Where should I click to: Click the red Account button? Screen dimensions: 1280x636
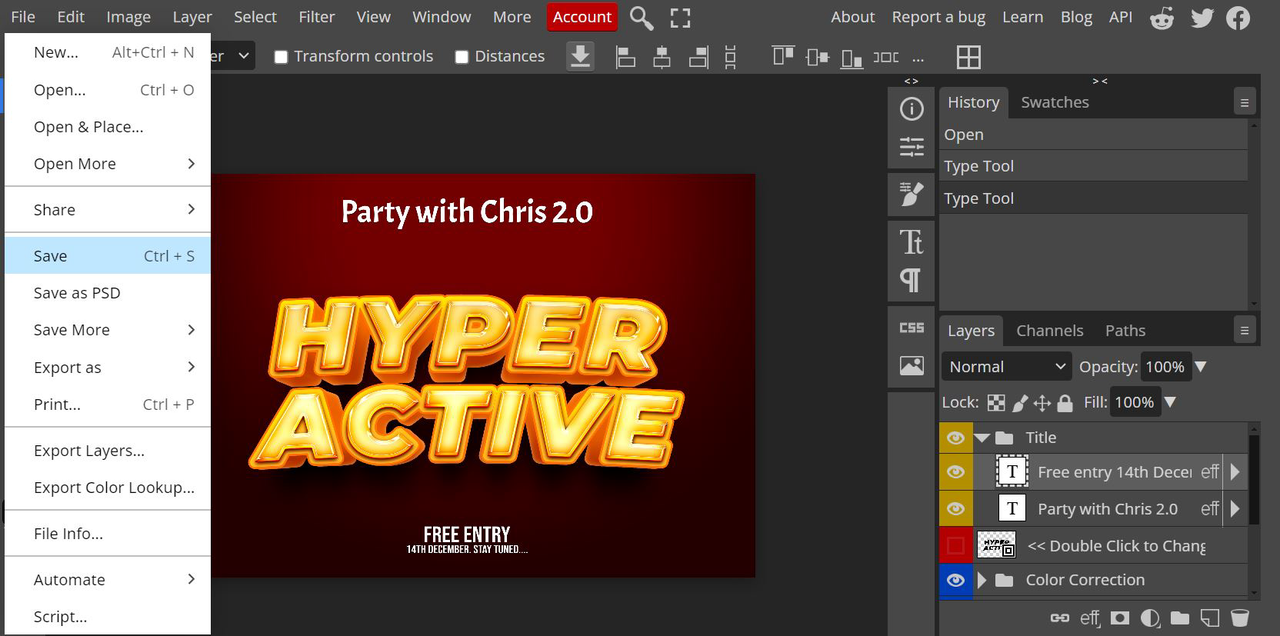(x=582, y=17)
